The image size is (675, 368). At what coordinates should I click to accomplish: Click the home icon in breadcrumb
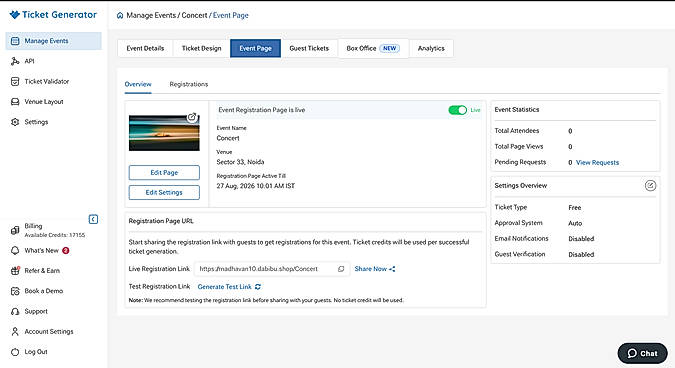point(120,15)
